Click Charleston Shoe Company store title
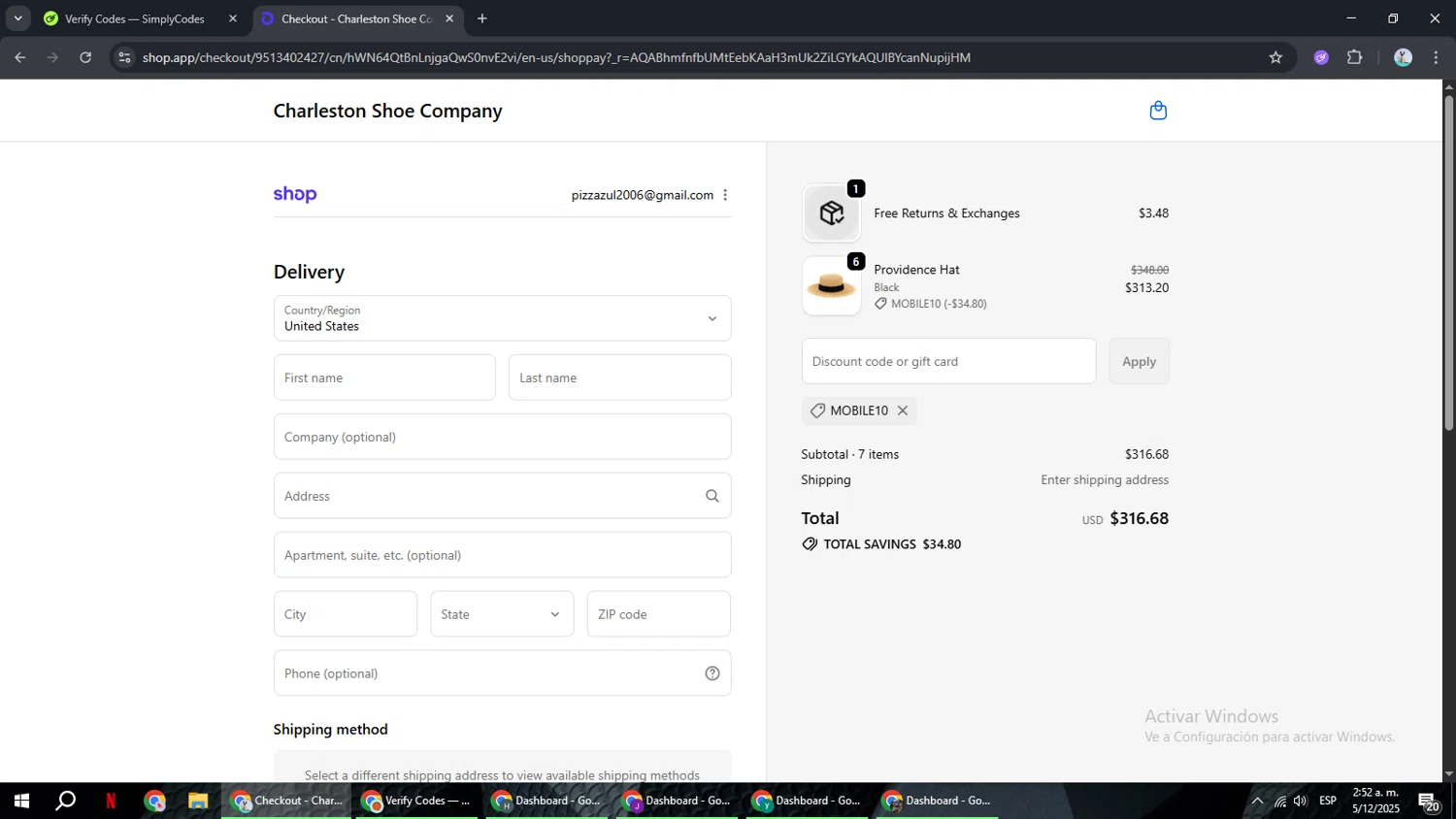This screenshot has width=1456, height=819. click(388, 111)
